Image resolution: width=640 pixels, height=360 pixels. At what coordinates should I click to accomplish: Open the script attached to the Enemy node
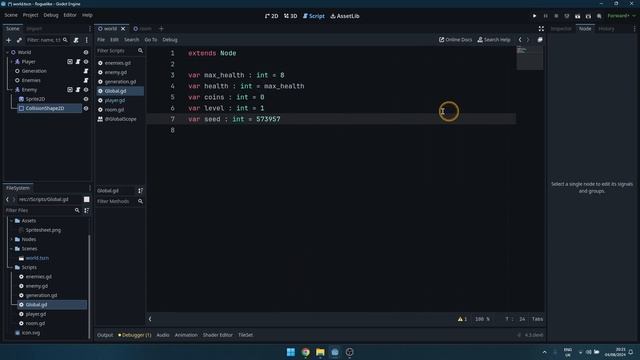[x=78, y=90]
